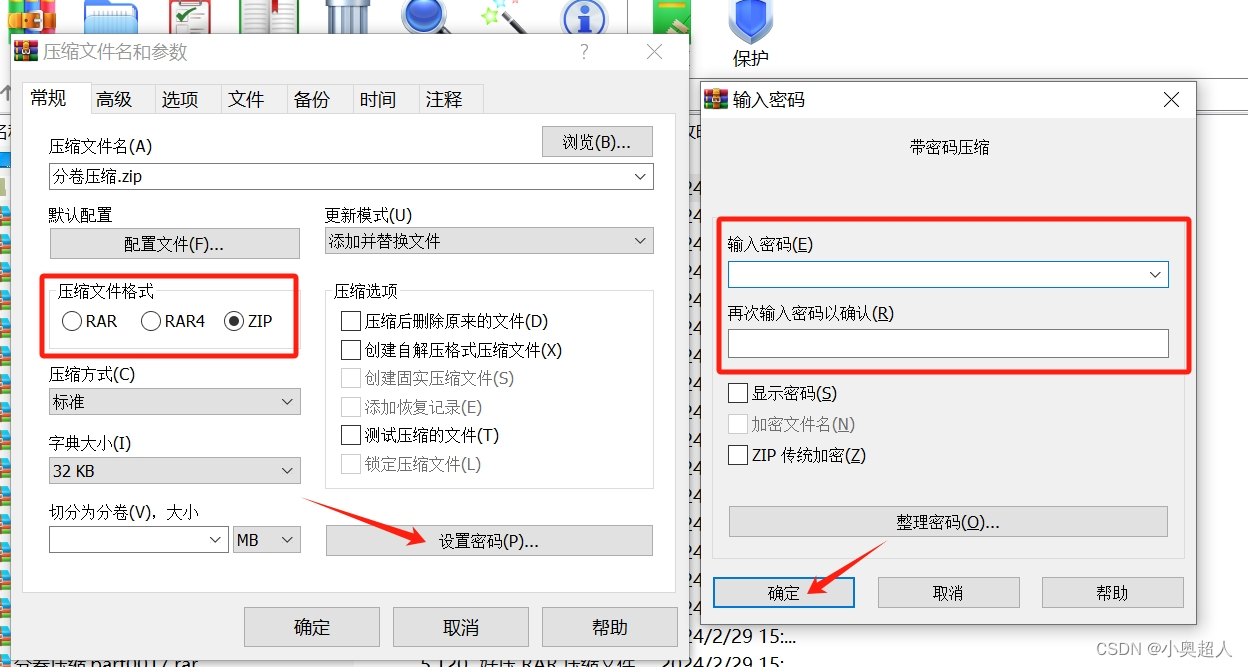This screenshot has height=667, width=1248.
Task: Tick the ZIP 传统加密 checkbox
Action: click(738, 455)
